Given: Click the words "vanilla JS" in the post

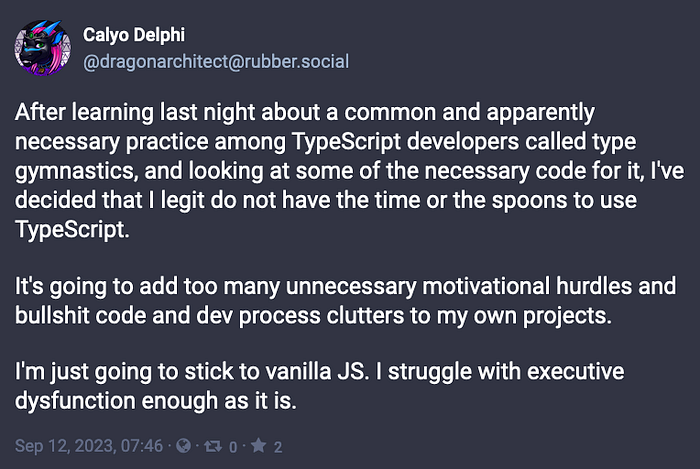Looking at the screenshot, I should click(x=316, y=371).
